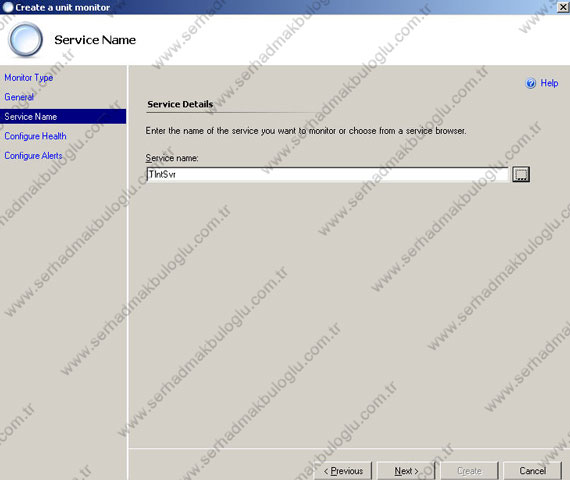Click the wizard icon in the title bar
The height and width of the screenshot is (480, 570).
coord(8,7)
